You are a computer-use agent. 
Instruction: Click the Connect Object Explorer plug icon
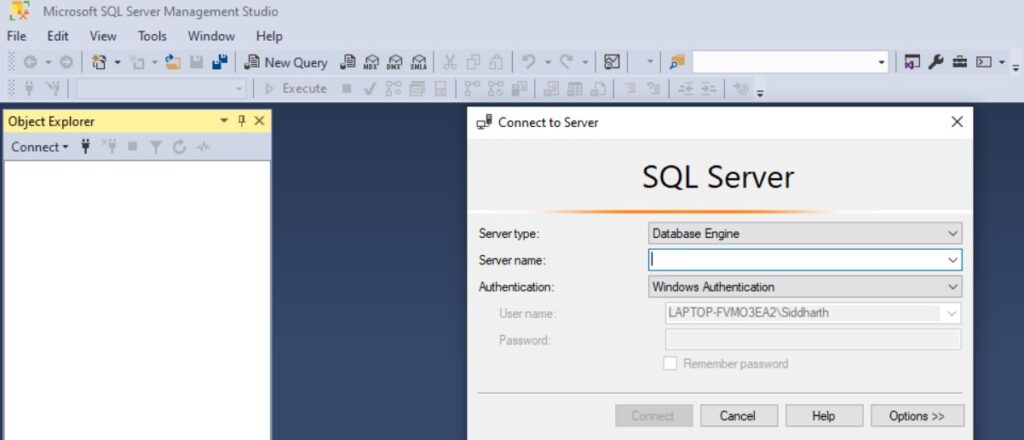(x=86, y=147)
